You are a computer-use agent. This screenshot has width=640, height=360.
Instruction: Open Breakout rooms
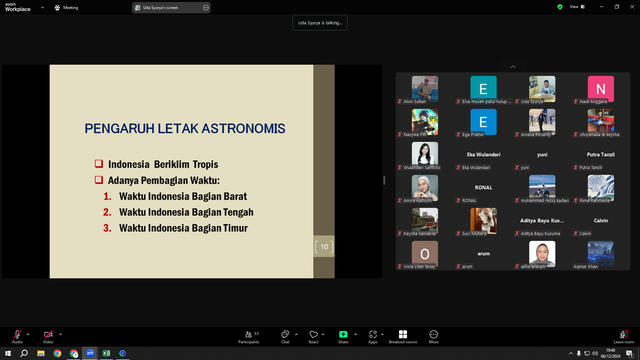(x=403, y=337)
